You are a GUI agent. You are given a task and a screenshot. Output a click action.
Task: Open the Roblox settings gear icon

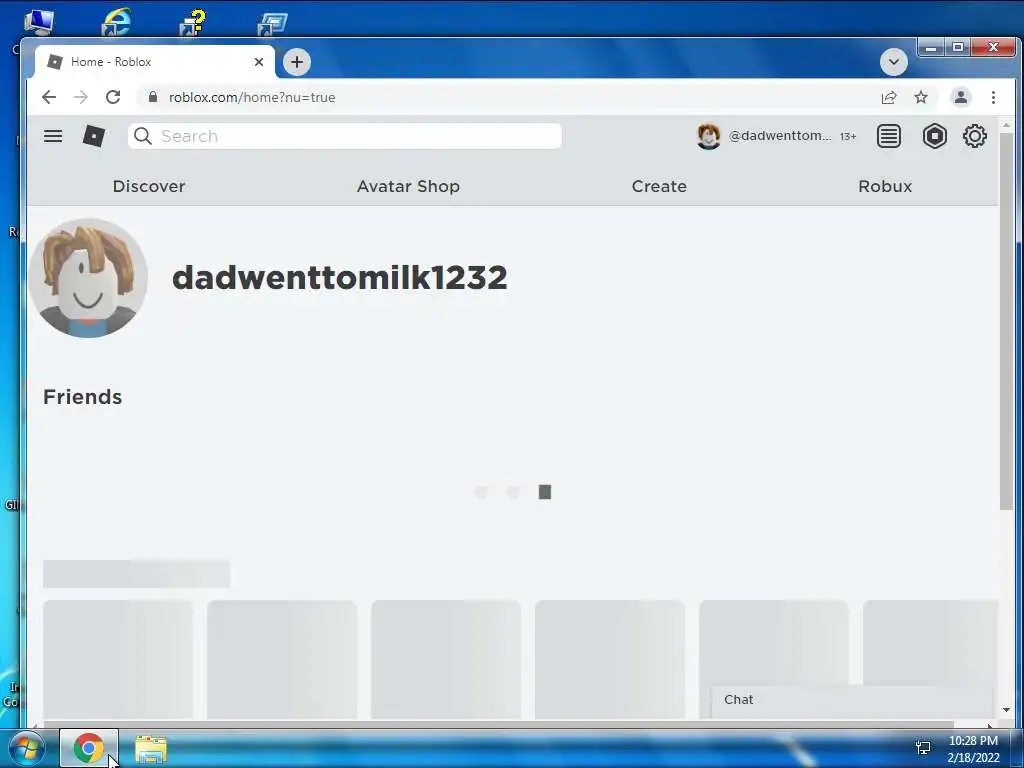(x=974, y=136)
